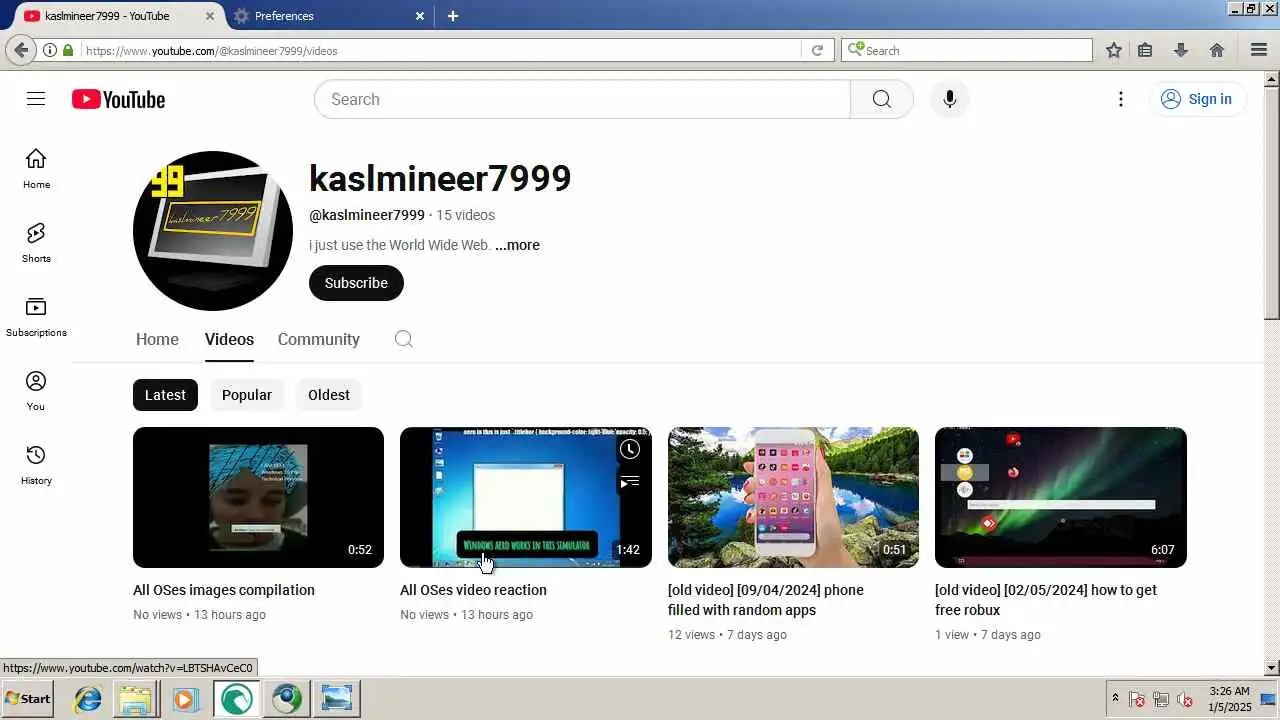Close the kaslmineer7999 - YouTube tab
Screen dimensions: 1280x720
click(210, 16)
